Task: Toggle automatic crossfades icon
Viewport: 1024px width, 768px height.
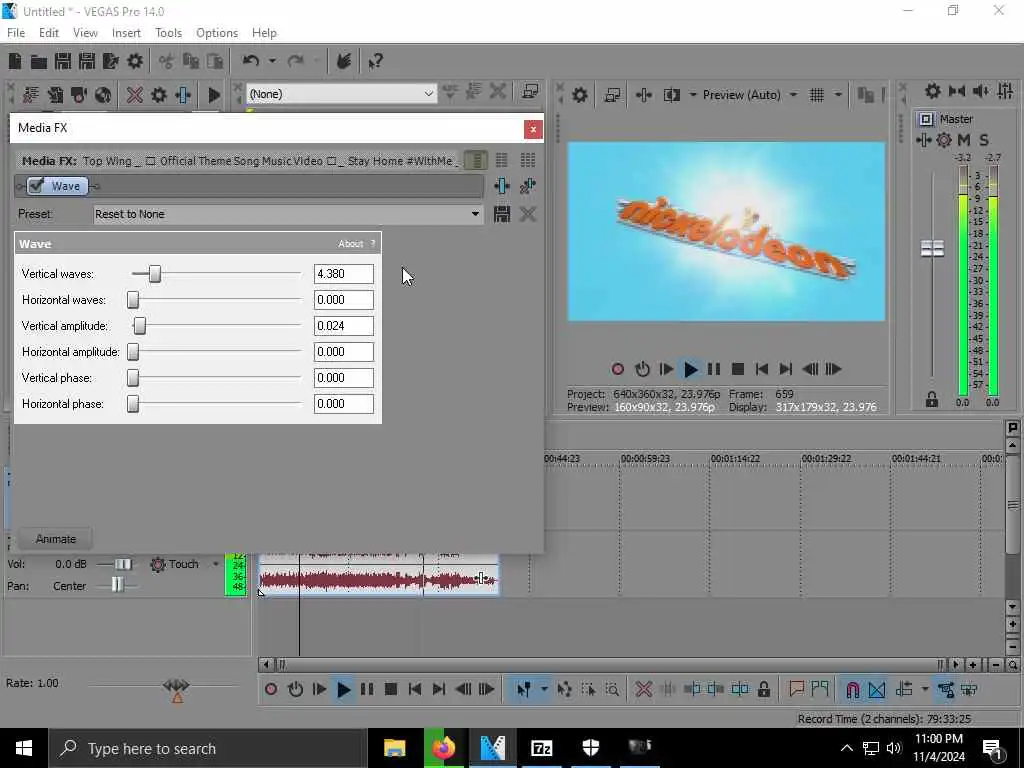Action: tap(877, 689)
